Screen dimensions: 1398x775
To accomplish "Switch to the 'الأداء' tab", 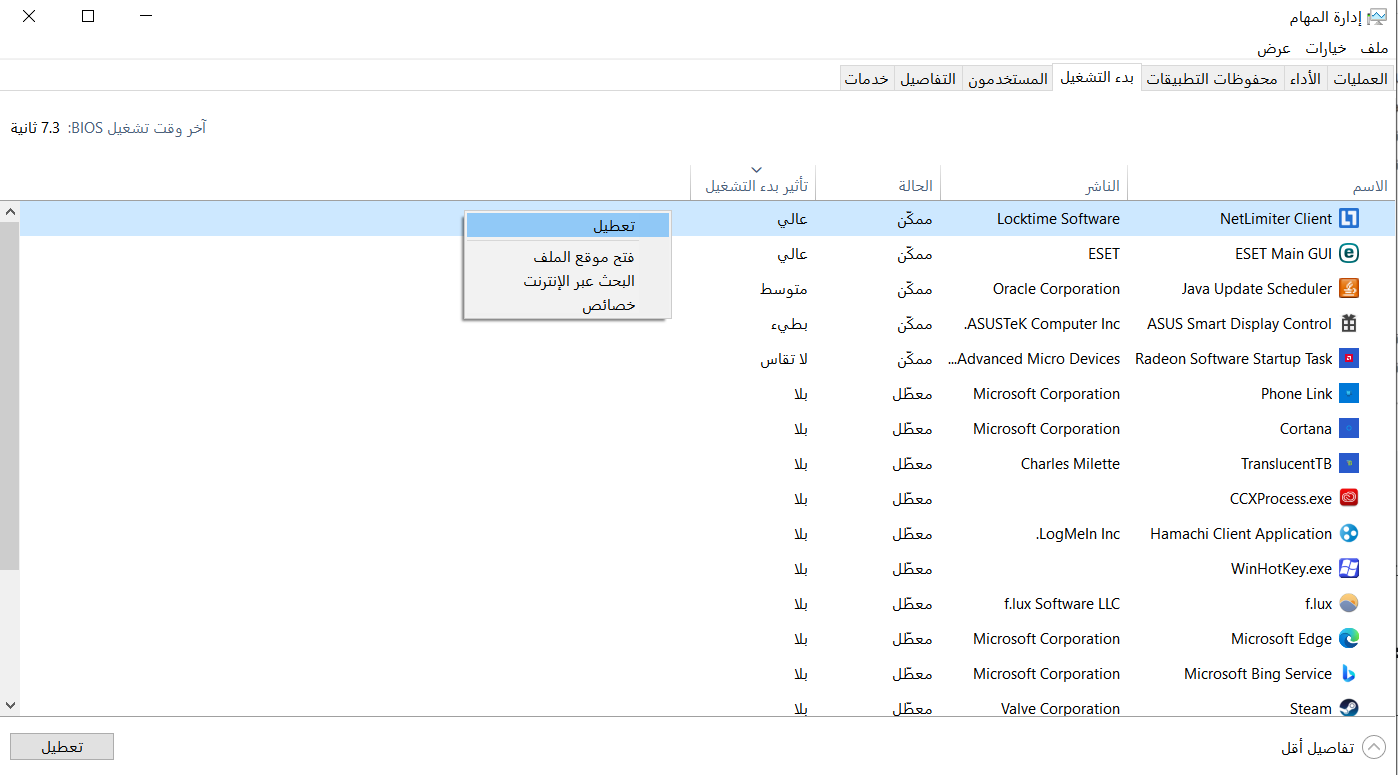I will [1305, 79].
